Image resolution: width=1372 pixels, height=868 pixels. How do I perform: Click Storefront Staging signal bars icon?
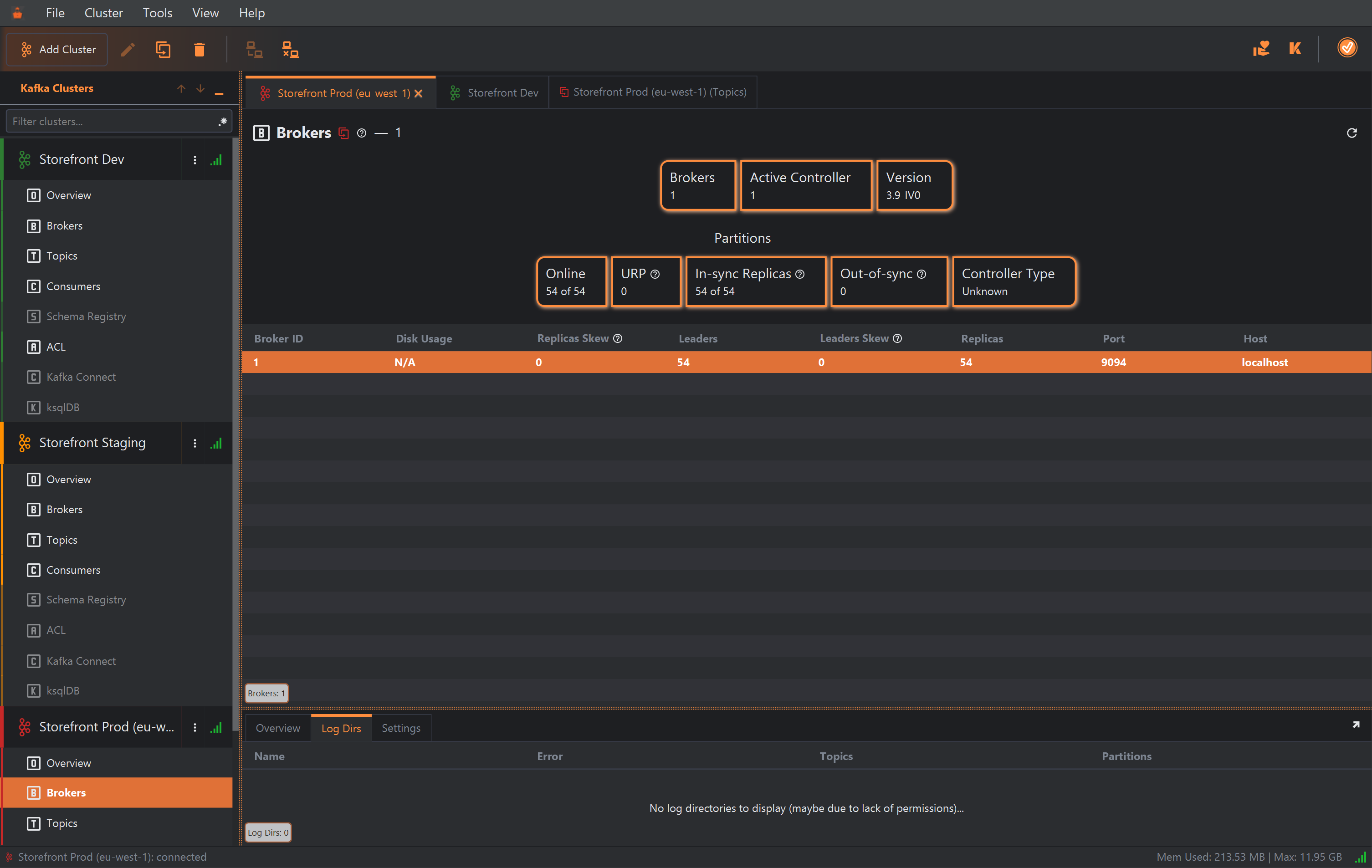coord(216,443)
